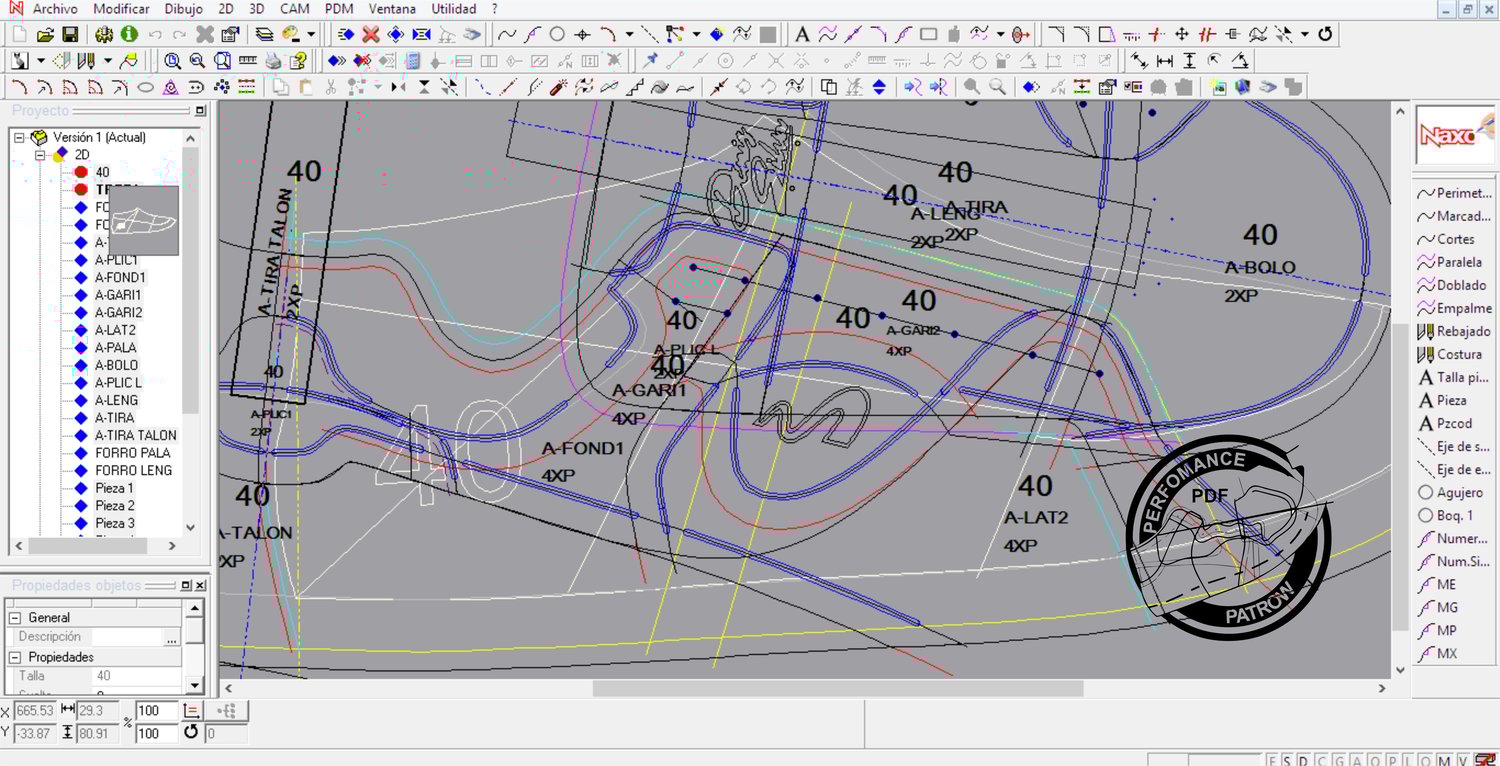Collapse the General properties section
This screenshot has height=766, width=1500.
pos(16,618)
